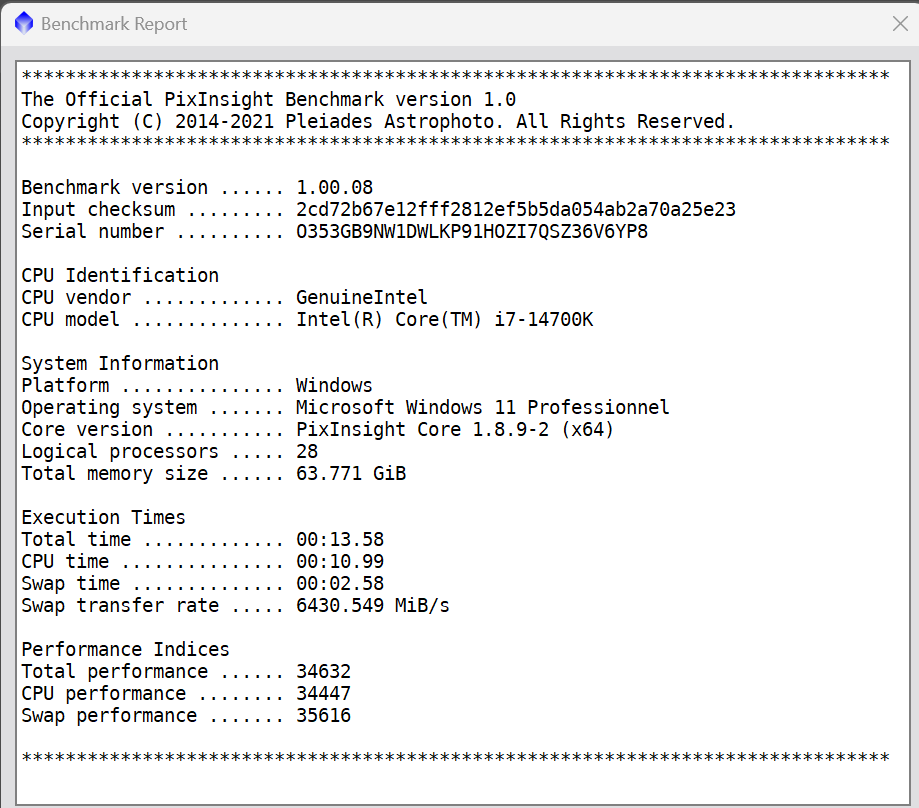Screen dimensions: 919x808
Task: Click the total performance score 34632
Action: (324, 671)
